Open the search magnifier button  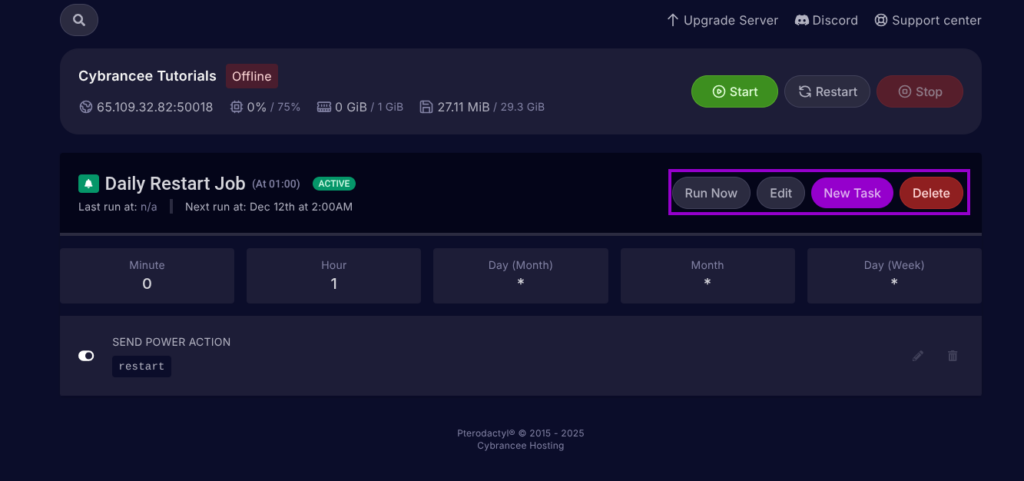click(x=79, y=20)
